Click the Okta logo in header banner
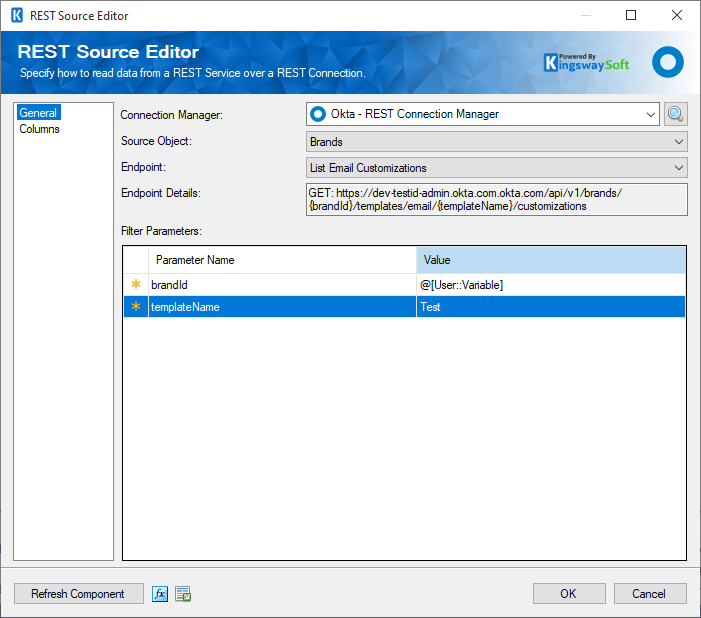The width and height of the screenshot is (701, 618). 667,62
